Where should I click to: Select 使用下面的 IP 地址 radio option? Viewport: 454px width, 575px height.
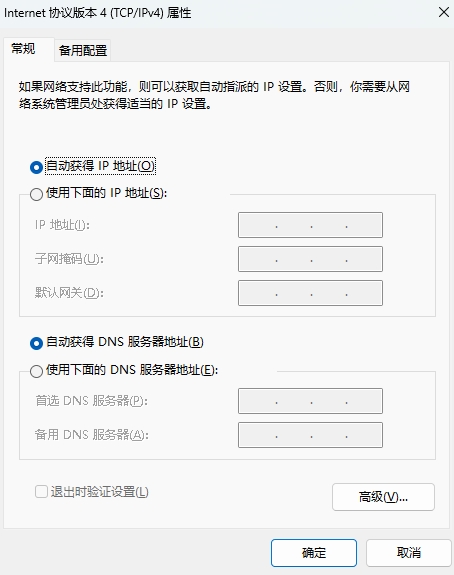tap(36, 194)
